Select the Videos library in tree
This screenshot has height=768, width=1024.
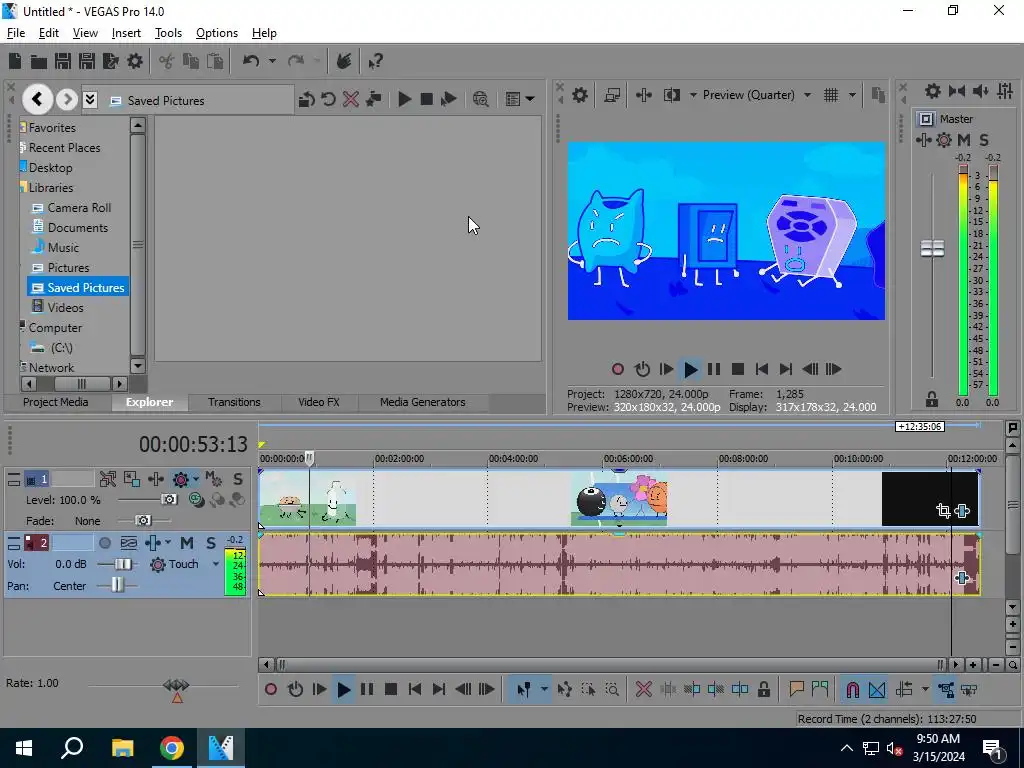pos(65,308)
